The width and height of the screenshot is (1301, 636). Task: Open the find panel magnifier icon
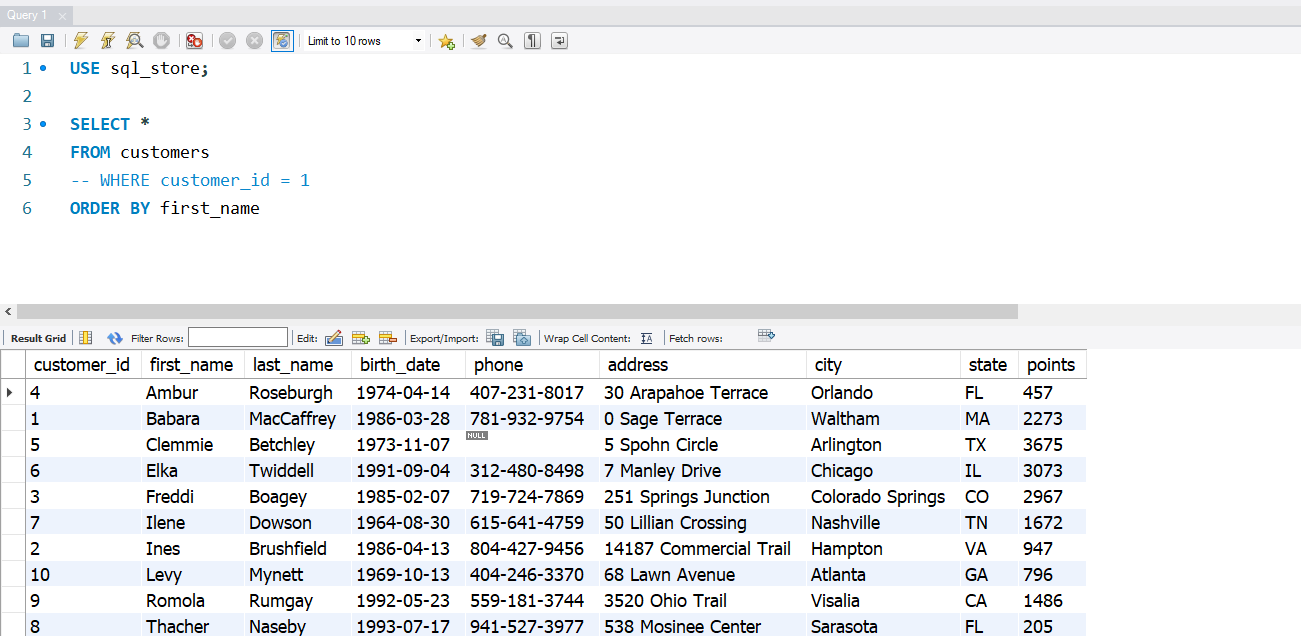(x=505, y=41)
